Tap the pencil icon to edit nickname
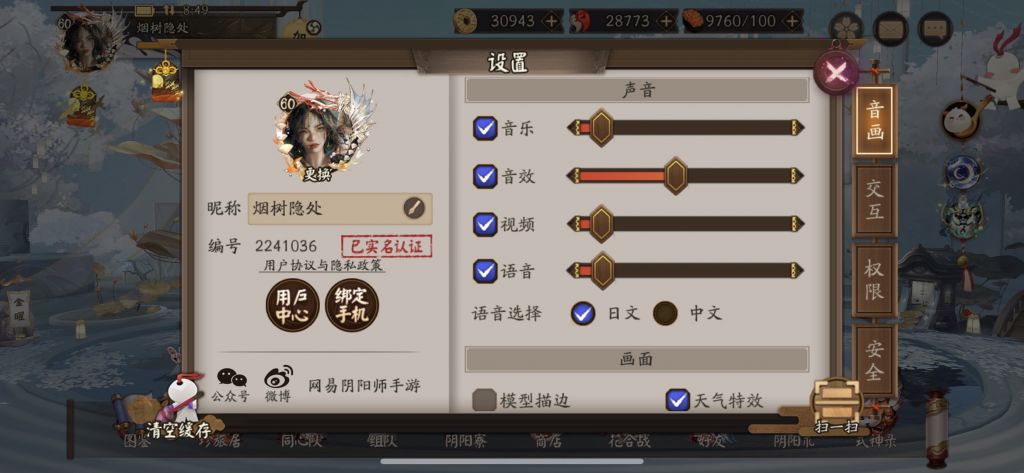Viewport: 1024px width, 473px height. pos(413,208)
